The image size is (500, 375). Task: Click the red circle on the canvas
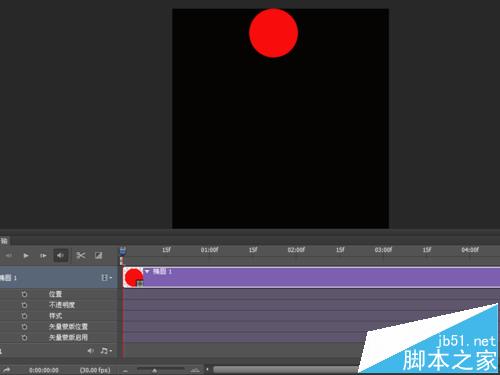[273, 33]
